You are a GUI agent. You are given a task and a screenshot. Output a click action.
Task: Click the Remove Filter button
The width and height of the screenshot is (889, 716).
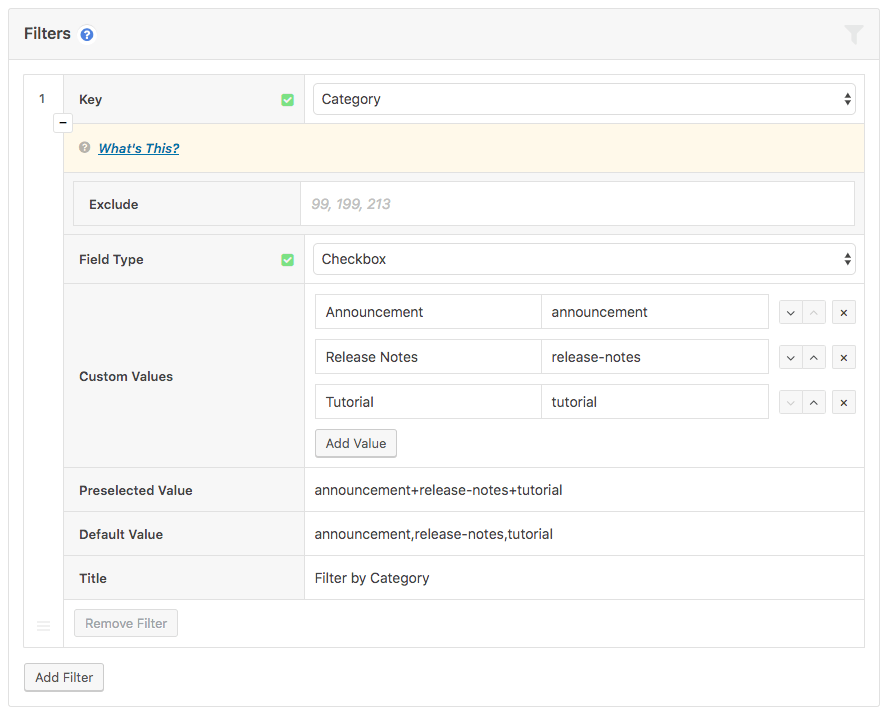(126, 623)
